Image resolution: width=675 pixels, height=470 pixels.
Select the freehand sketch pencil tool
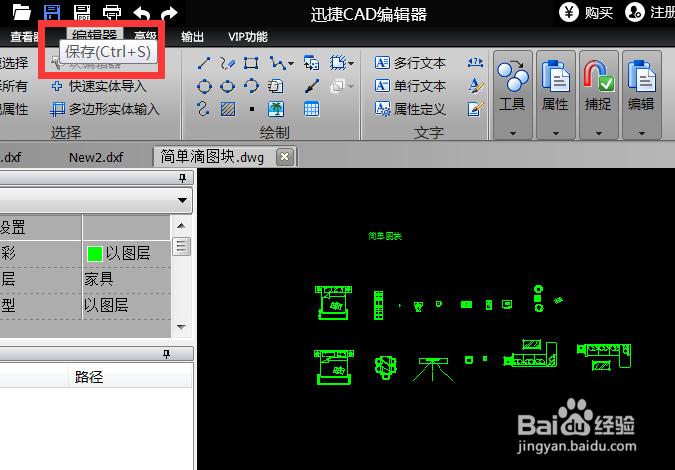227,63
